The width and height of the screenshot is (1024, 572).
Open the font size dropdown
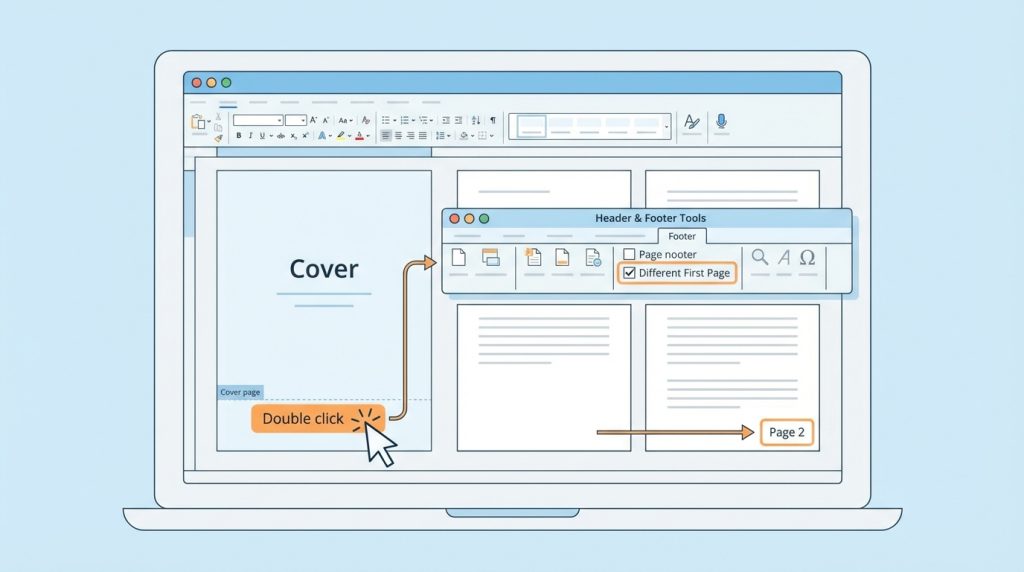(x=296, y=120)
